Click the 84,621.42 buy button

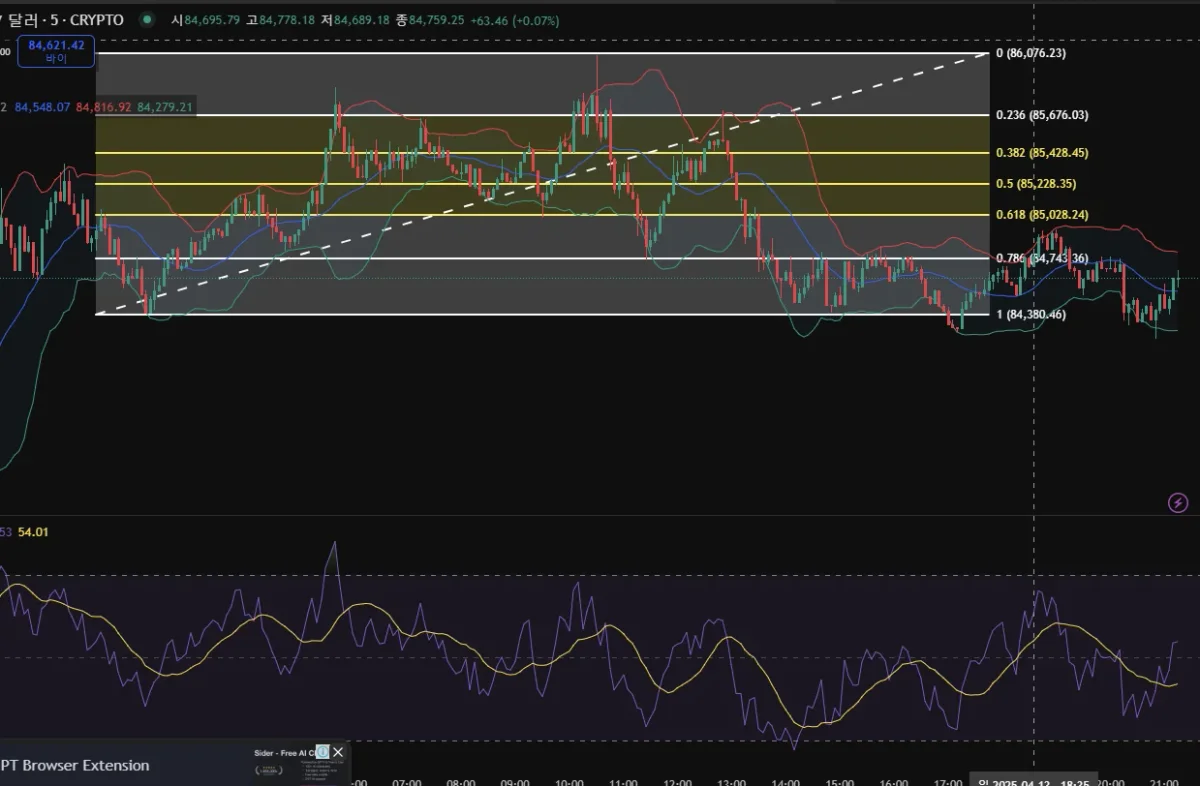click(x=56, y=51)
